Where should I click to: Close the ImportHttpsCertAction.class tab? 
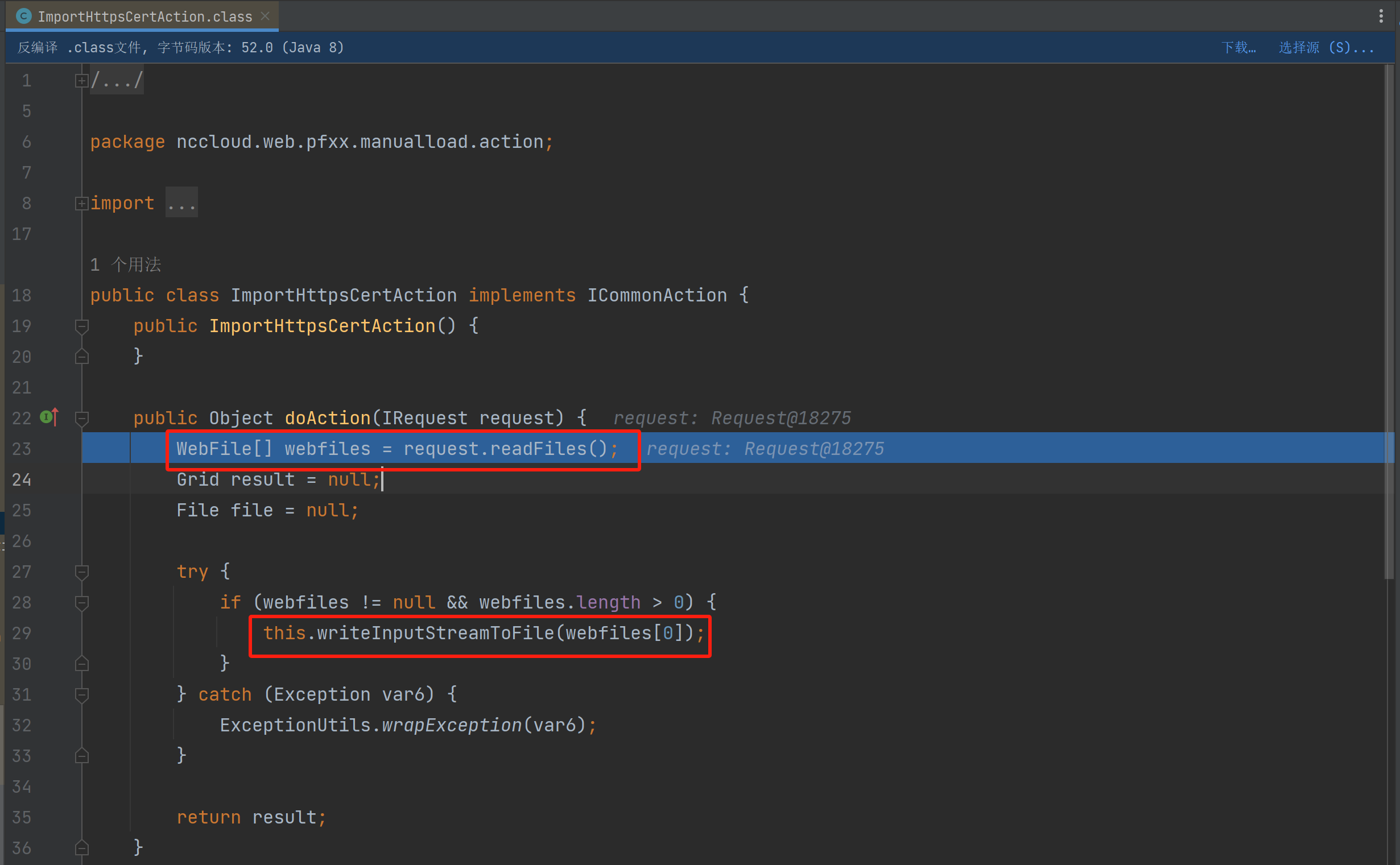point(265,16)
